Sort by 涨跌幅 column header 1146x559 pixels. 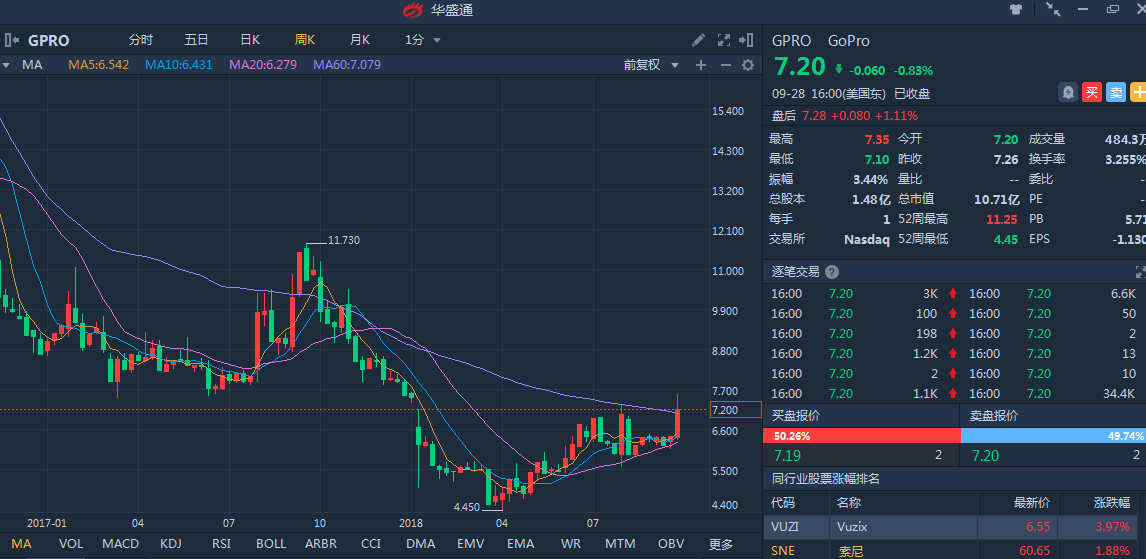(1111, 503)
